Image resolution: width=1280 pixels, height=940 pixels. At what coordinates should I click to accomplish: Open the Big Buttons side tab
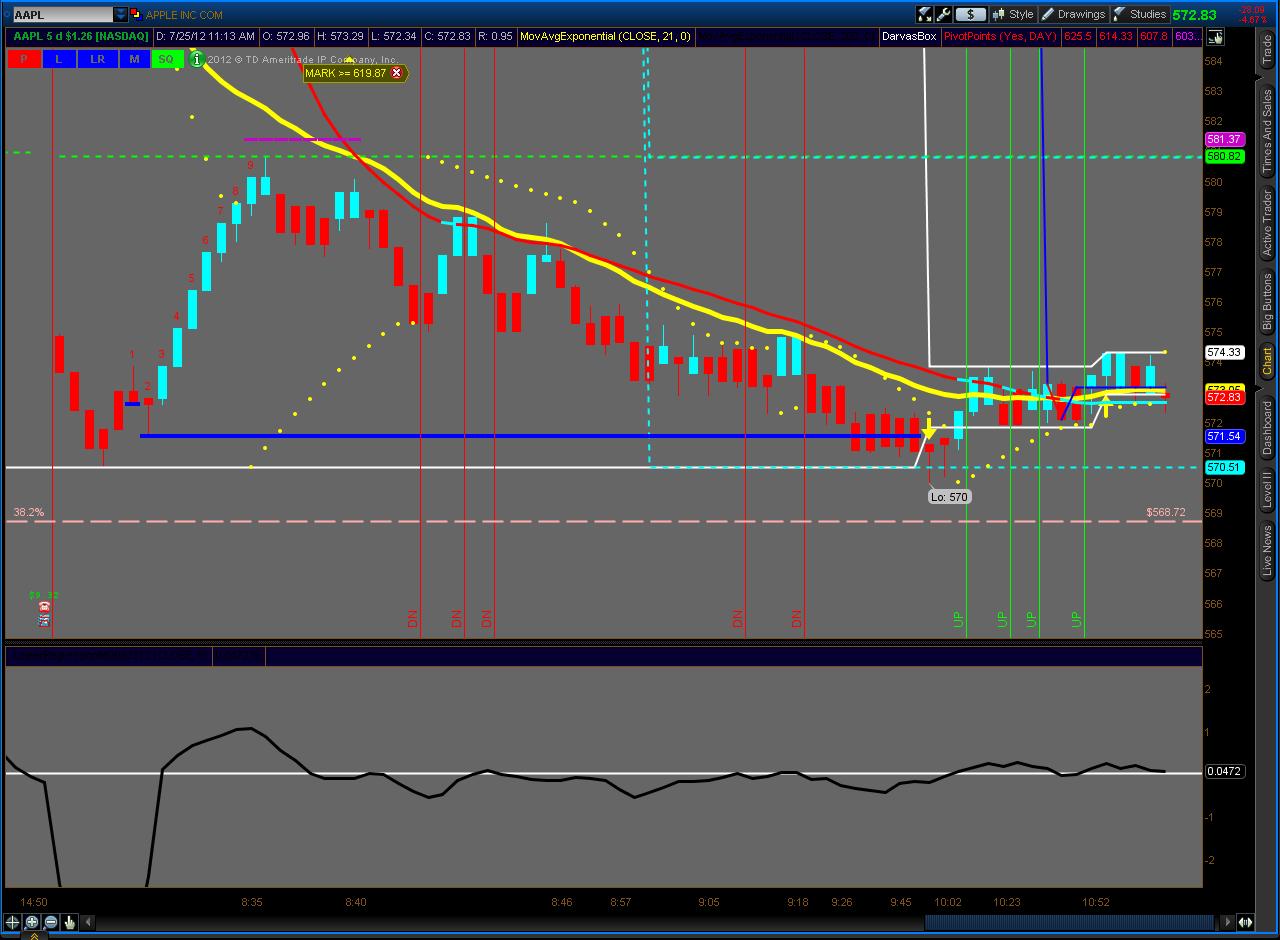1267,301
